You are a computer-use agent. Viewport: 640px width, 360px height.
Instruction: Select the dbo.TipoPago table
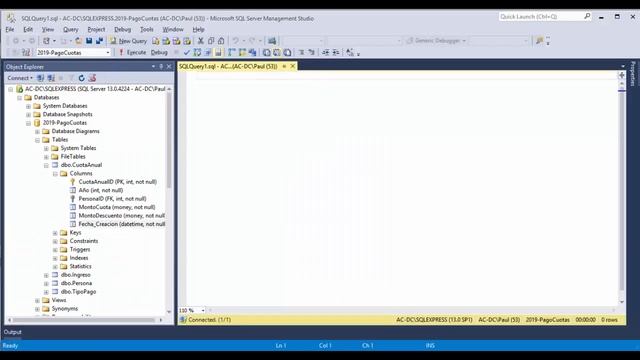[78, 292]
